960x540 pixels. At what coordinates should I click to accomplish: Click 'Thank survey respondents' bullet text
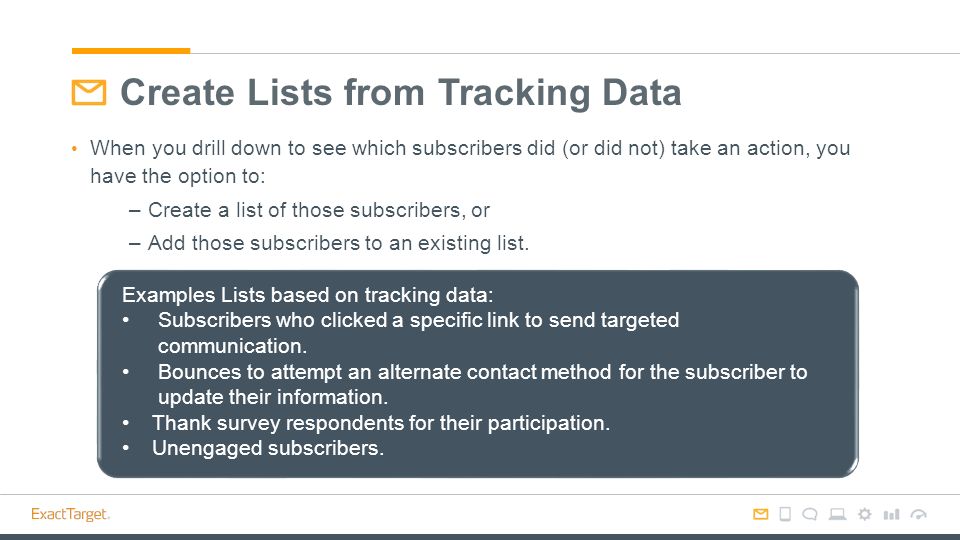coord(381,423)
